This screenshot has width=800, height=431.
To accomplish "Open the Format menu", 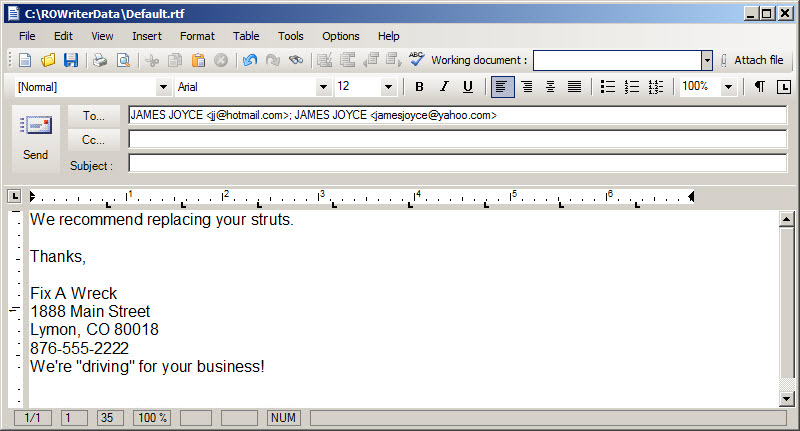I will (x=197, y=36).
